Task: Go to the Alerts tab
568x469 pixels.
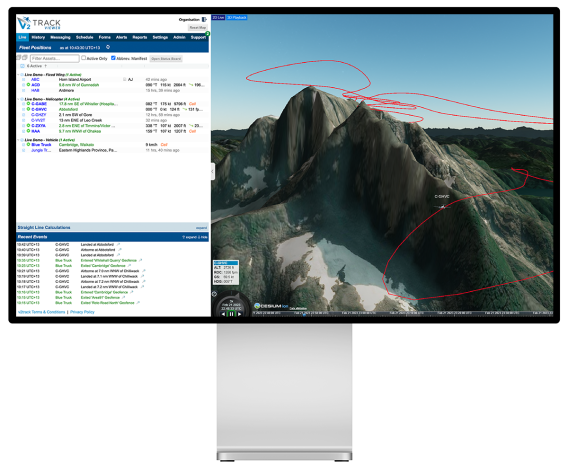Action: coord(121,37)
